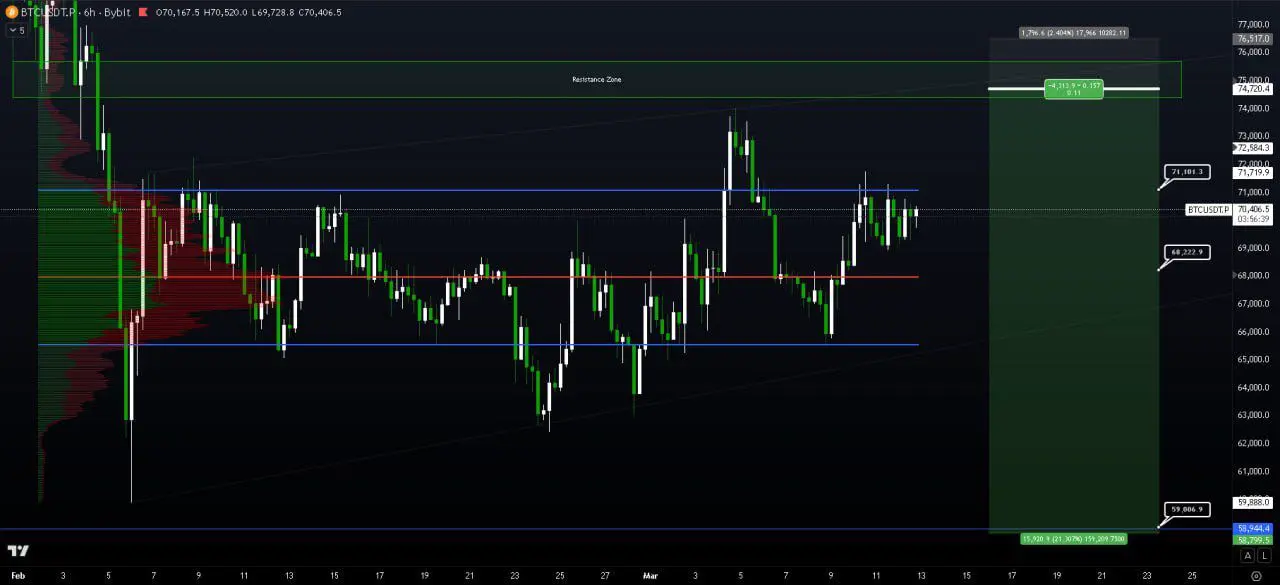1280x585 pixels.
Task: Expand the collapsed indicators legend showing 5
Action: (17, 31)
